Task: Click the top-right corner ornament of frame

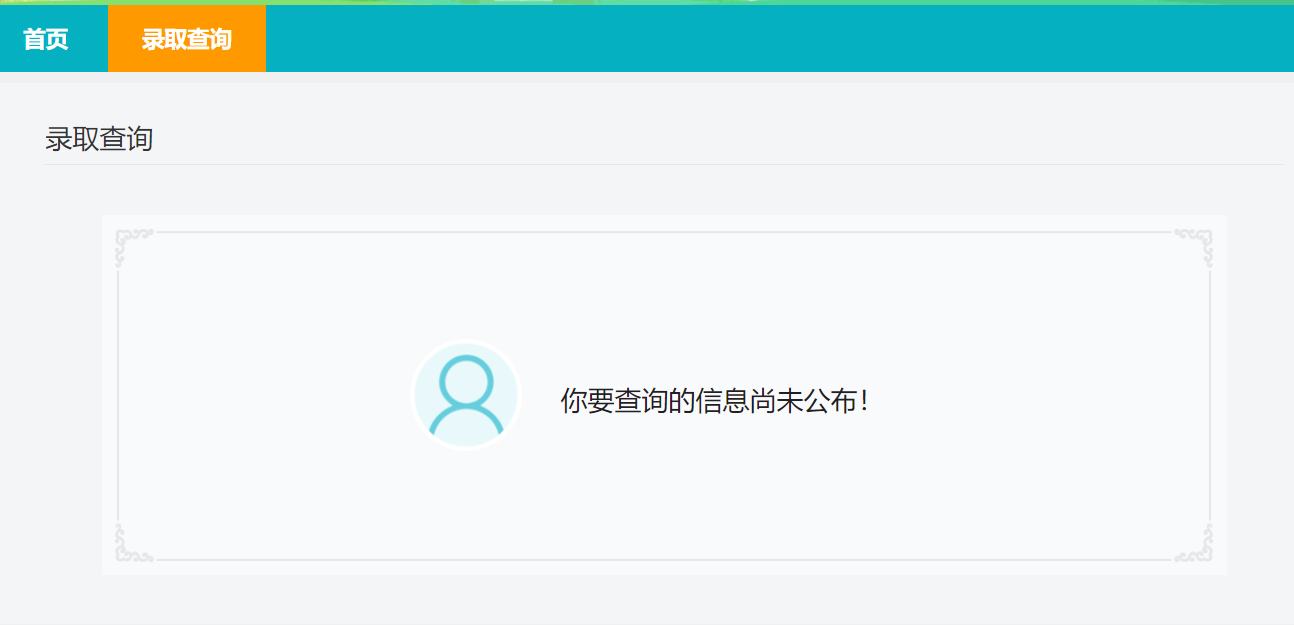Action: tap(1195, 247)
